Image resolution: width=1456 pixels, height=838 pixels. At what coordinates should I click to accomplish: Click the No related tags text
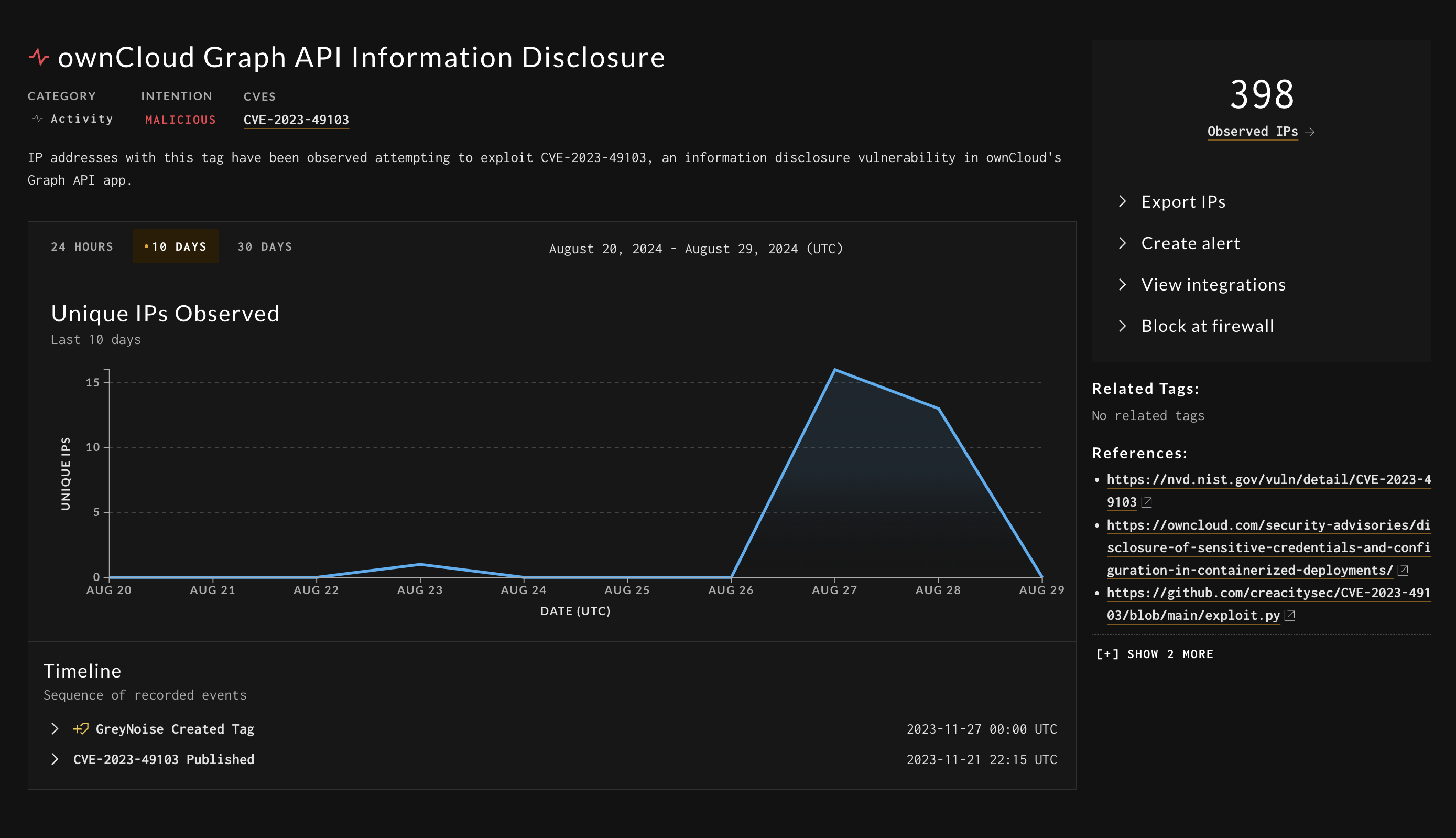[x=1148, y=415]
